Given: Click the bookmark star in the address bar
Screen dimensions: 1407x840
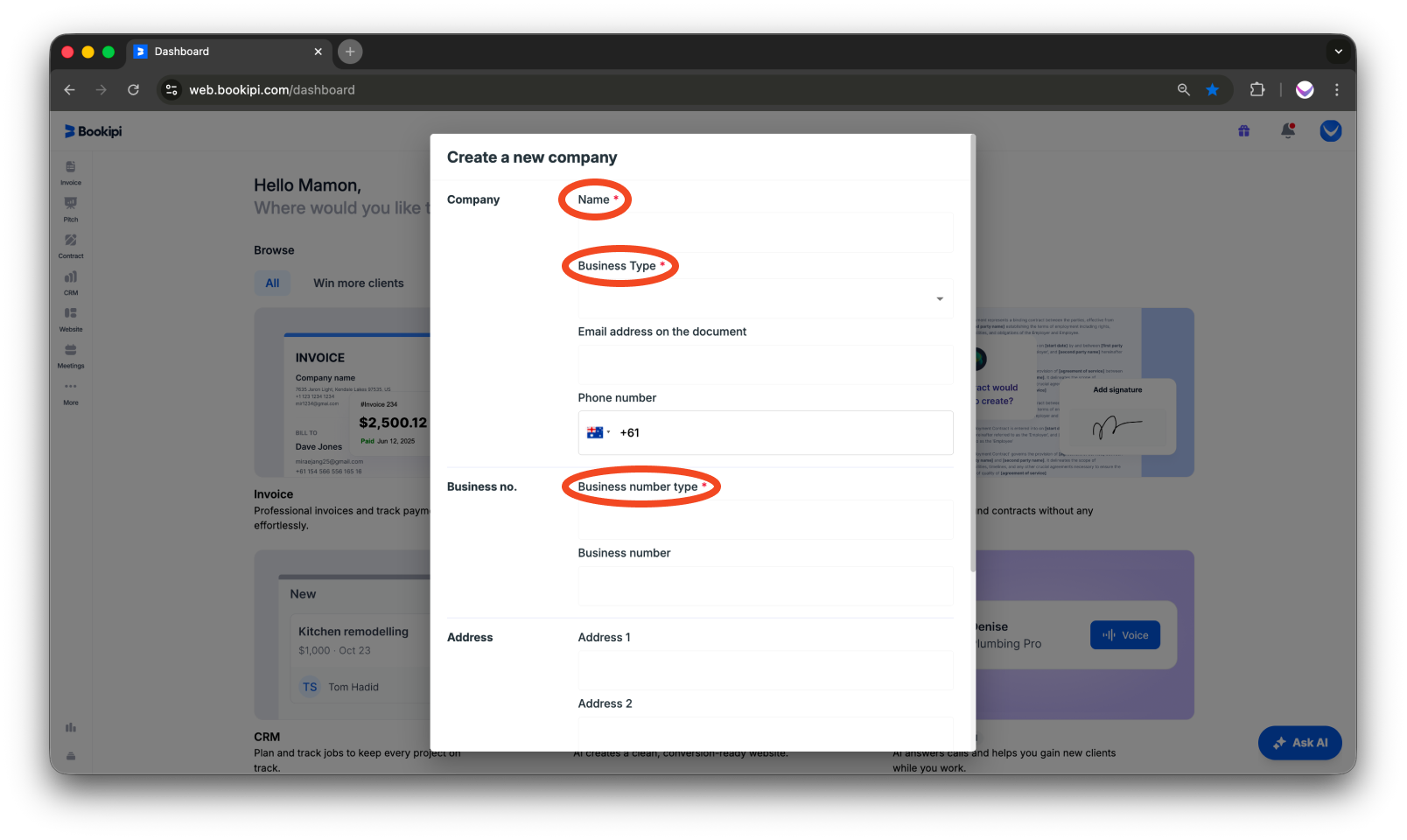Looking at the screenshot, I should pos(1212,89).
